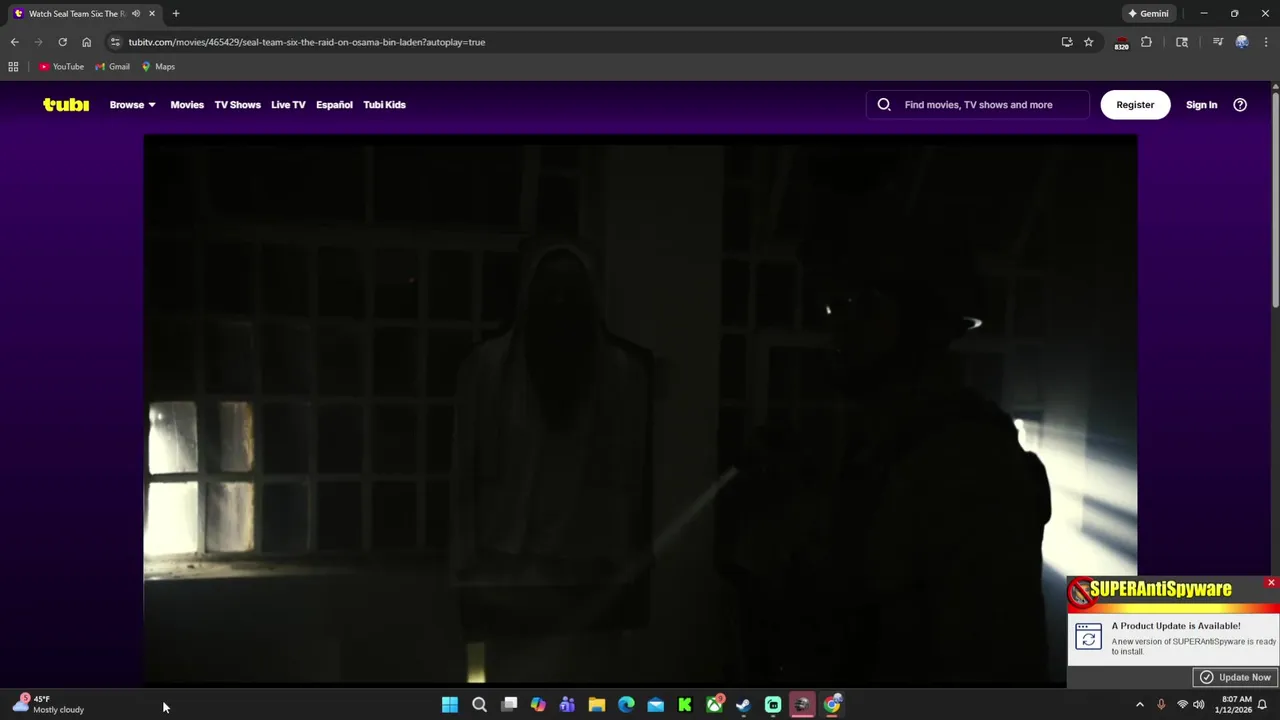Screen dimensions: 1280x720
Task: Open the Maps bookmark
Action: coord(158,67)
